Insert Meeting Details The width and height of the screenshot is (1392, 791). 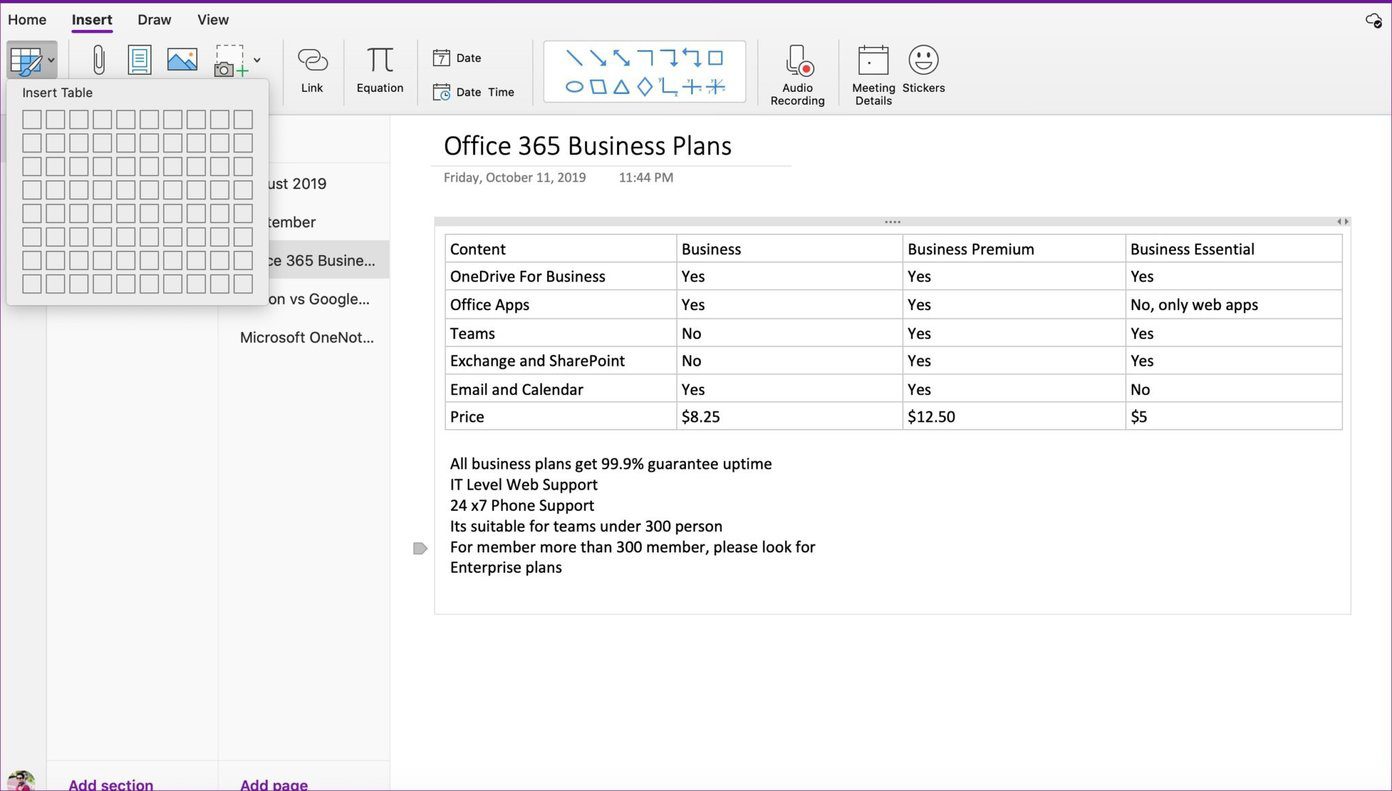pyautogui.click(x=873, y=75)
